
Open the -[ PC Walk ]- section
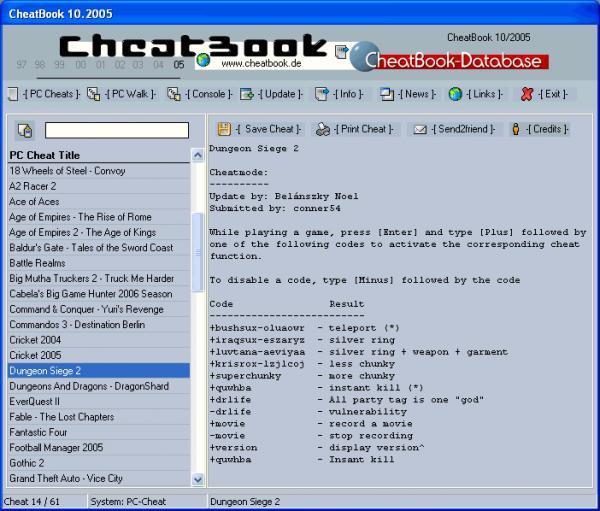(130, 94)
